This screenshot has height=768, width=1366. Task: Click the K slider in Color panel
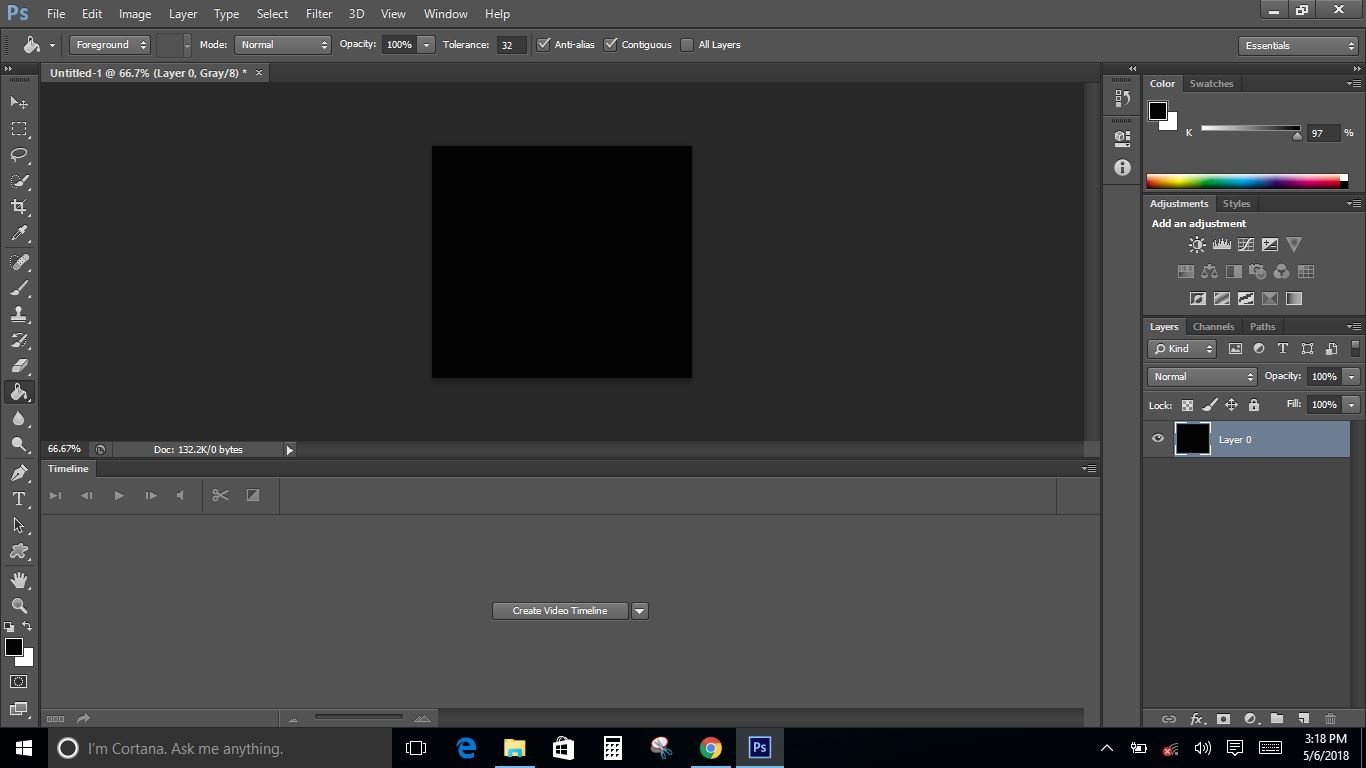click(x=1251, y=129)
